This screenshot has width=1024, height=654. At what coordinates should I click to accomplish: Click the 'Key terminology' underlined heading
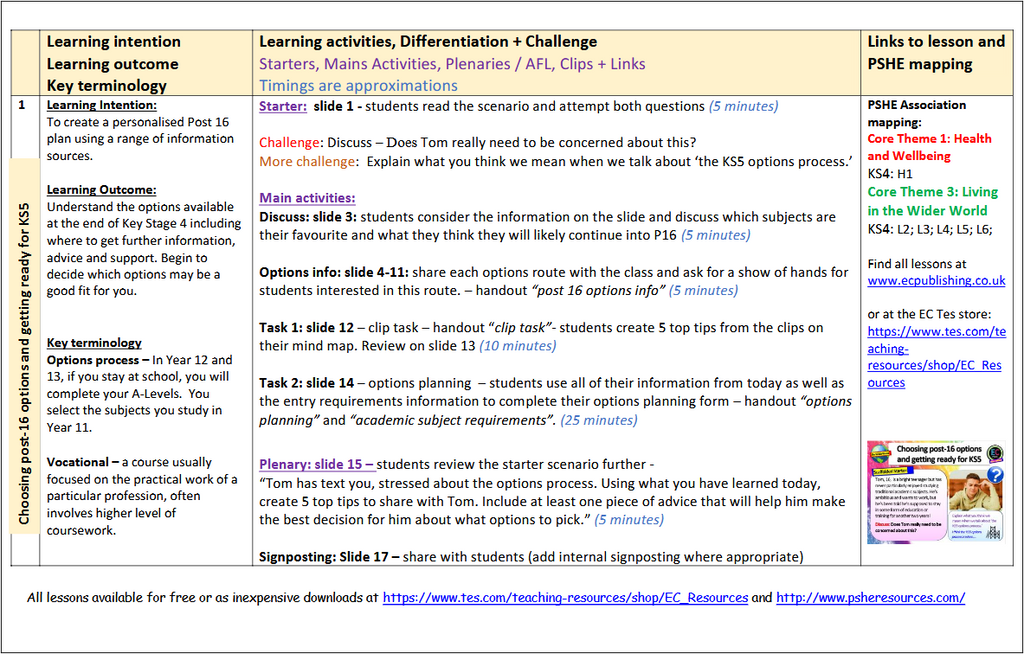[x=94, y=343]
